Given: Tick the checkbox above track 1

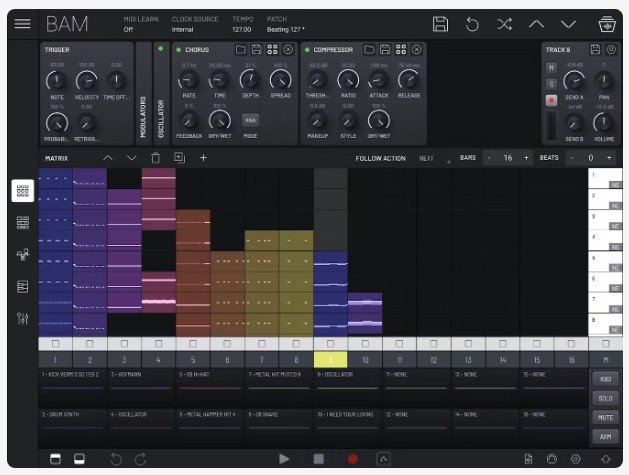Looking at the screenshot, I should point(55,344).
